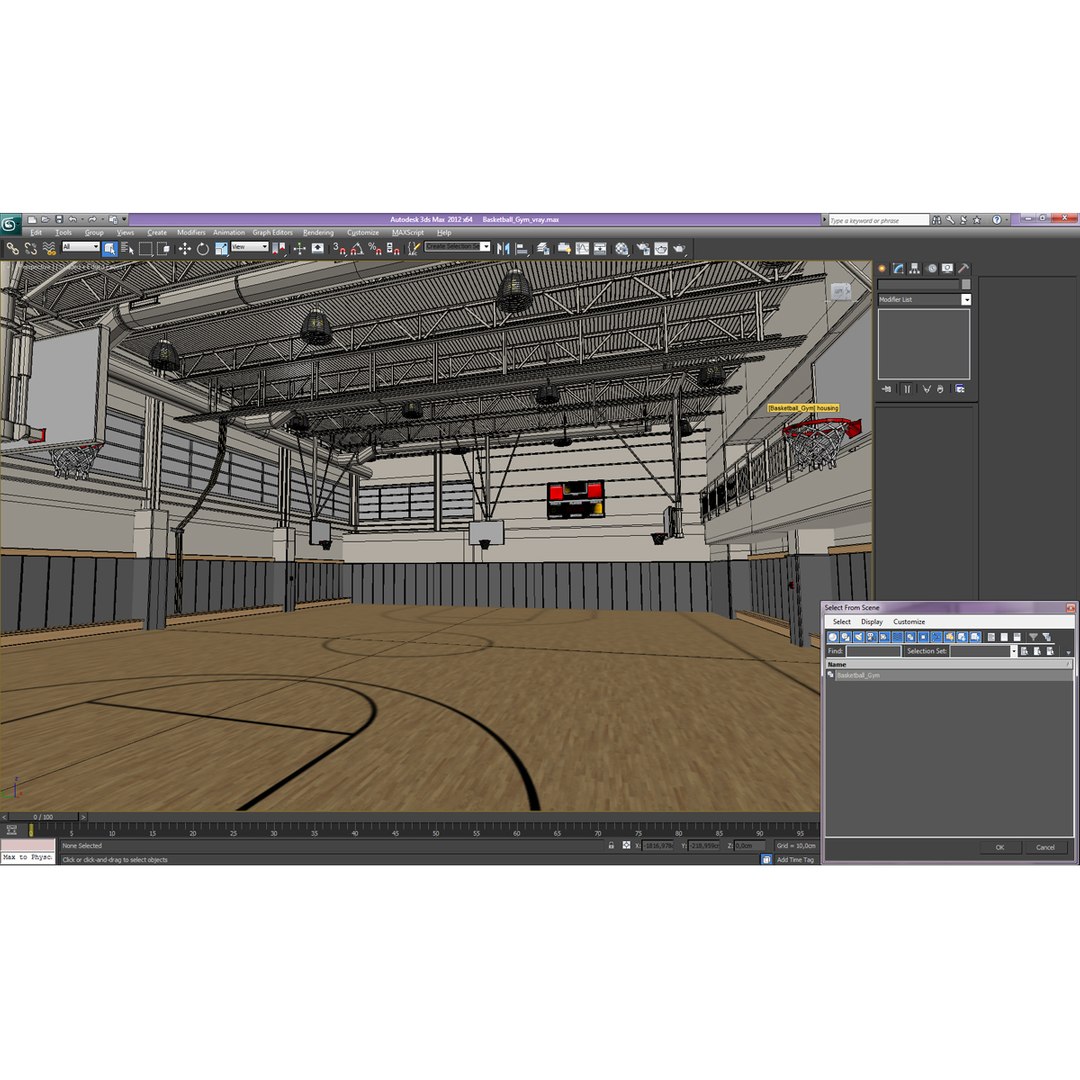Viewport: 1080px width, 1080px height.
Task: Click the 3ds Max application logo button
Action: click(10, 224)
